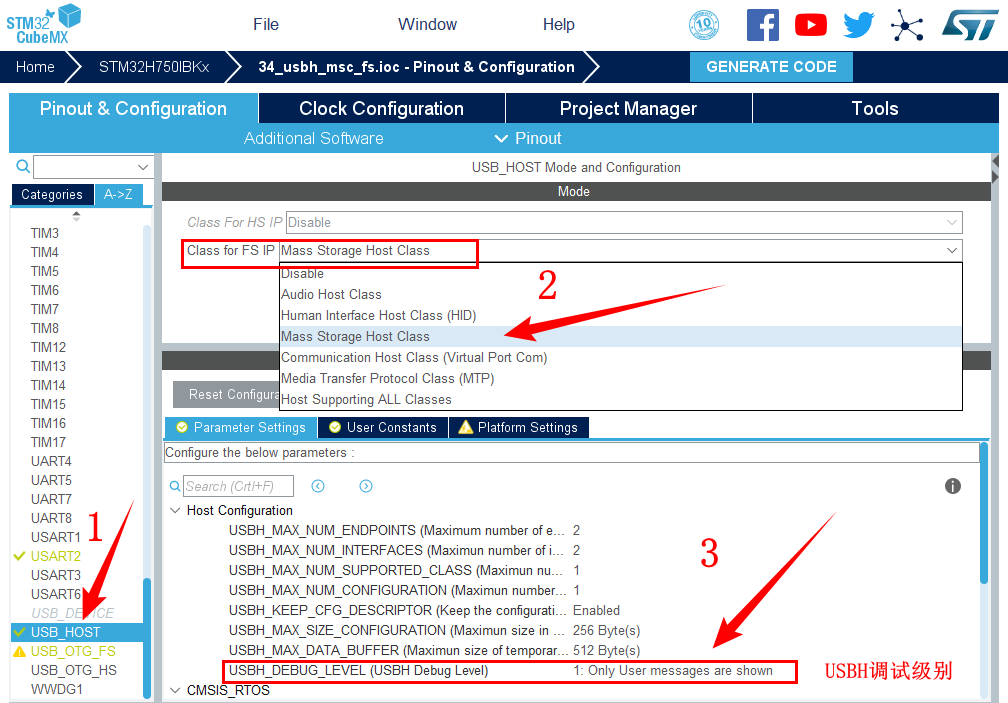
Task: Click the ST logo icon
Action: [x=969, y=25]
